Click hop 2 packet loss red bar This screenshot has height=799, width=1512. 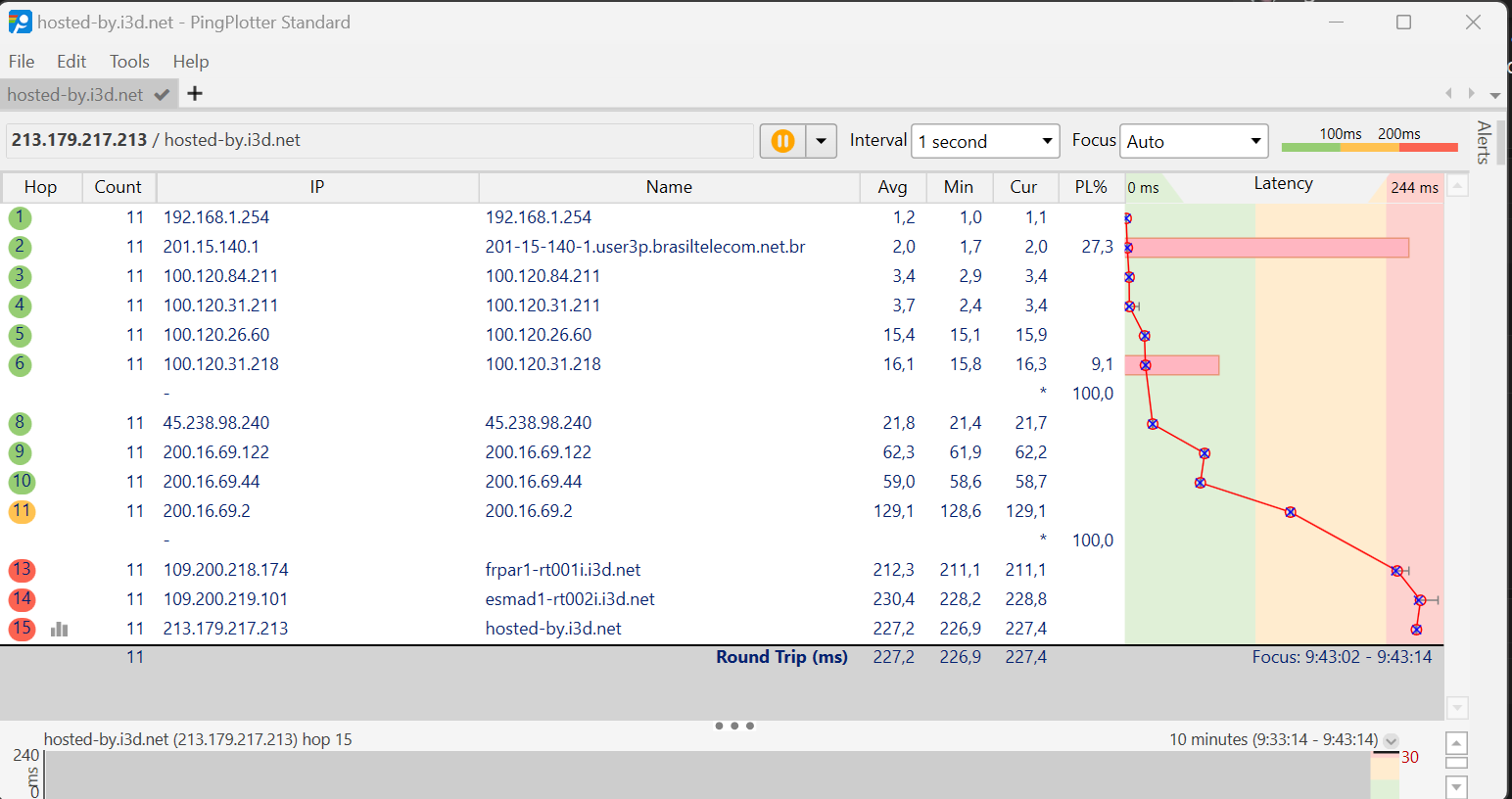coord(1268,248)
